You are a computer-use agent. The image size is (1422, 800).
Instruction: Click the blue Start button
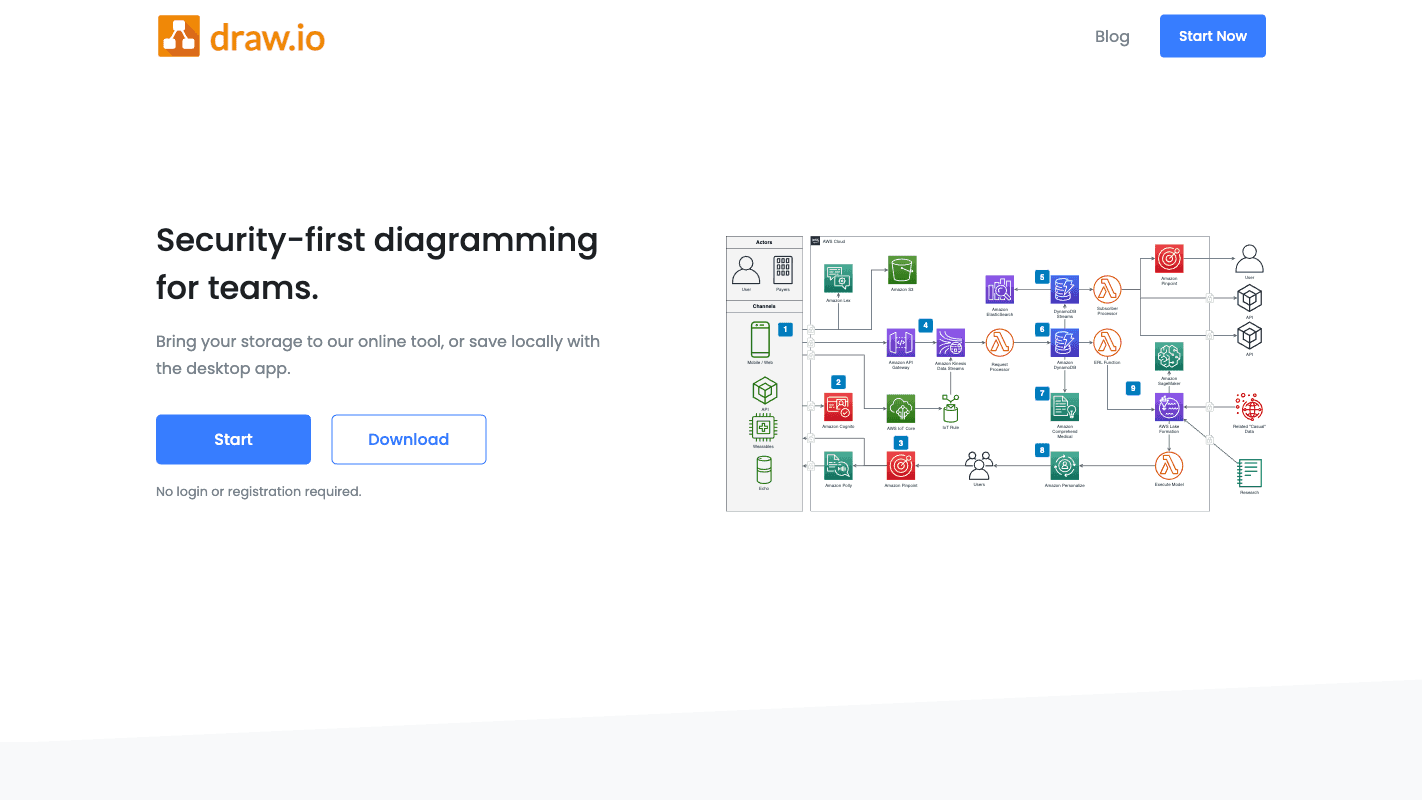click(x=233, y=439)
